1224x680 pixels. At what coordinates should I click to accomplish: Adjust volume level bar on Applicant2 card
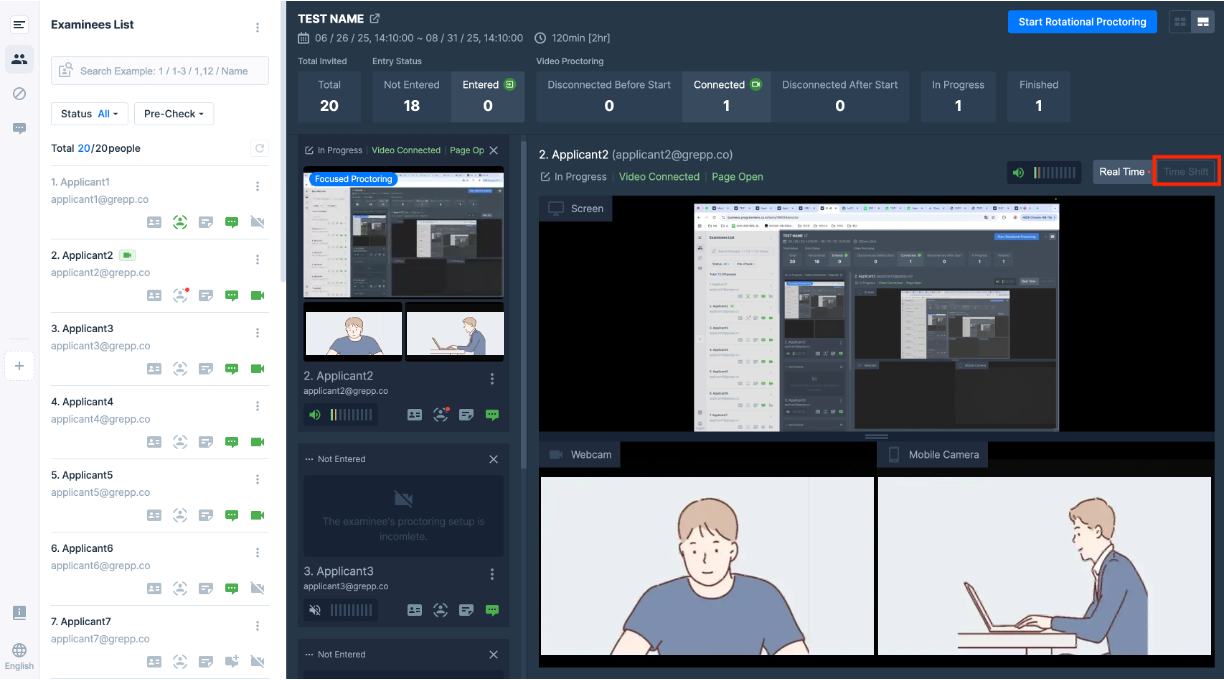pos(352,415)
